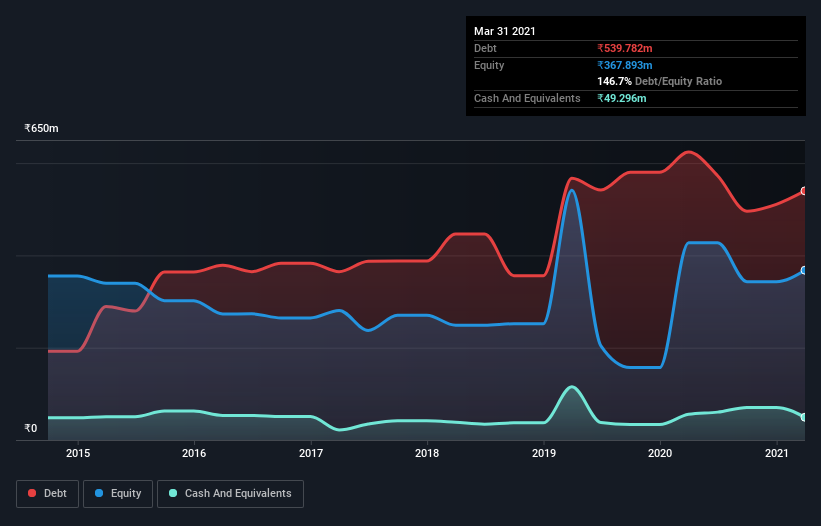Click the teal Cash legend dot

(173, 493)
